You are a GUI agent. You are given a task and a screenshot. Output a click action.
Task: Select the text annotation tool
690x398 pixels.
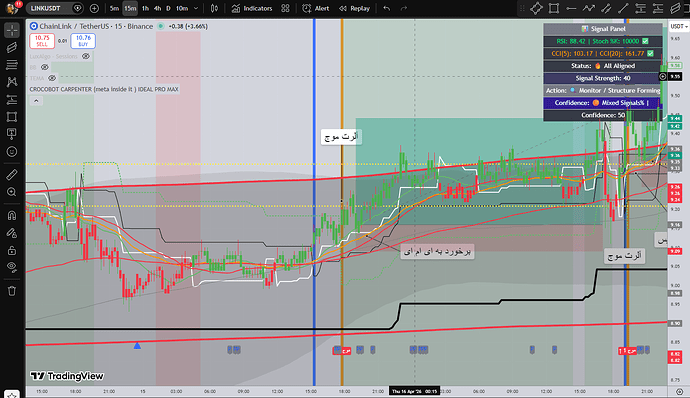[12, 134]
